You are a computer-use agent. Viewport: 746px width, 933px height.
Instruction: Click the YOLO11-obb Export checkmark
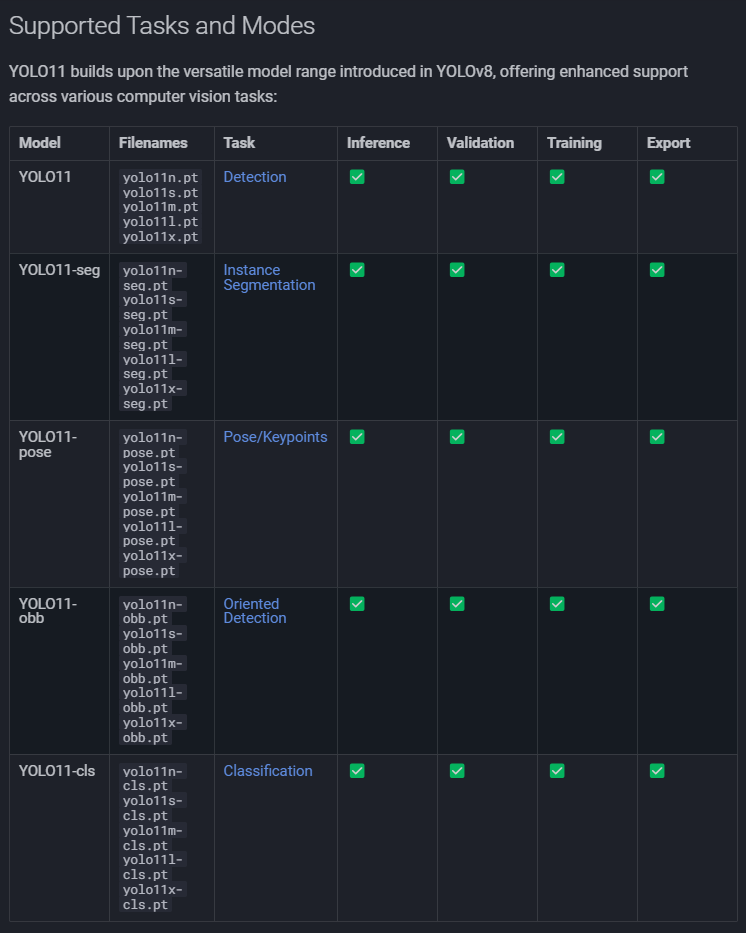(657, 604)
